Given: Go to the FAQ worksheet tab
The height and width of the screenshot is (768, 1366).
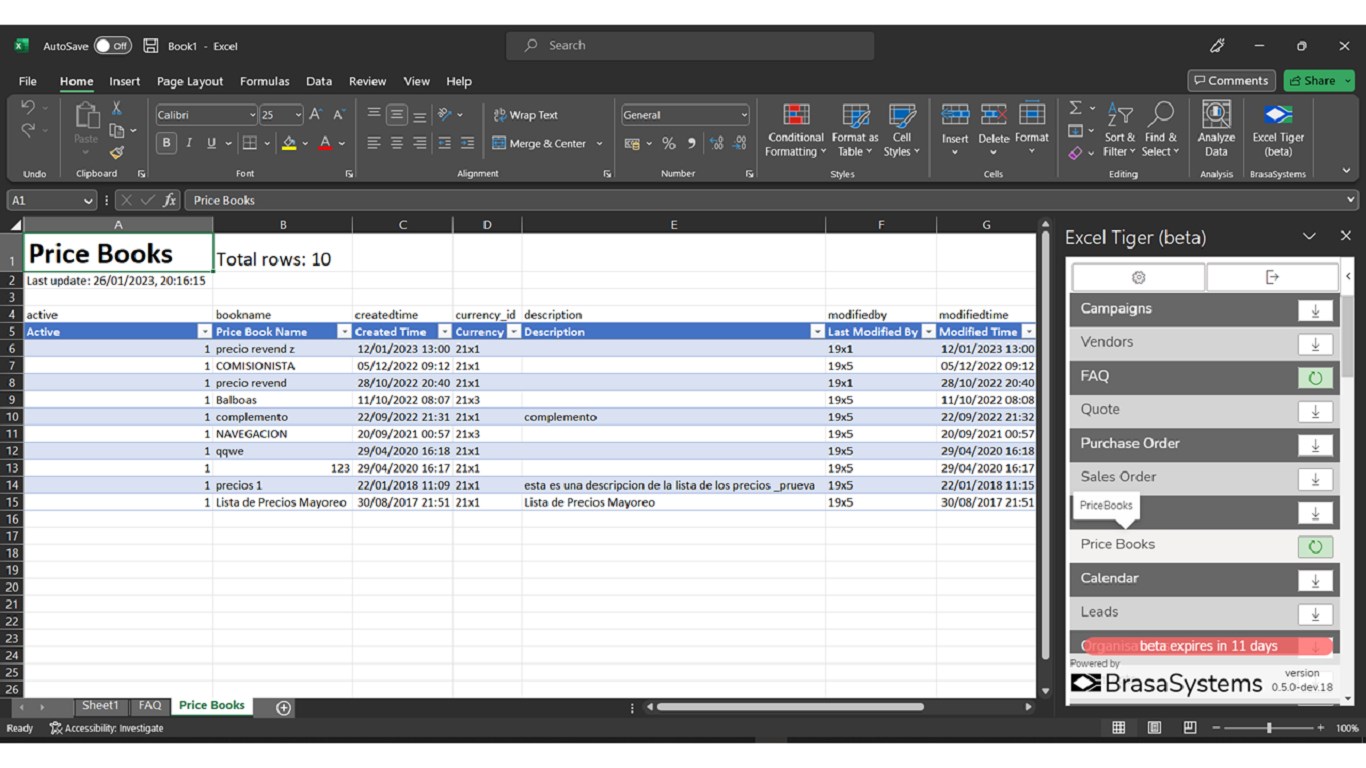Looking at the screenshot, I should tap(150, 706).
